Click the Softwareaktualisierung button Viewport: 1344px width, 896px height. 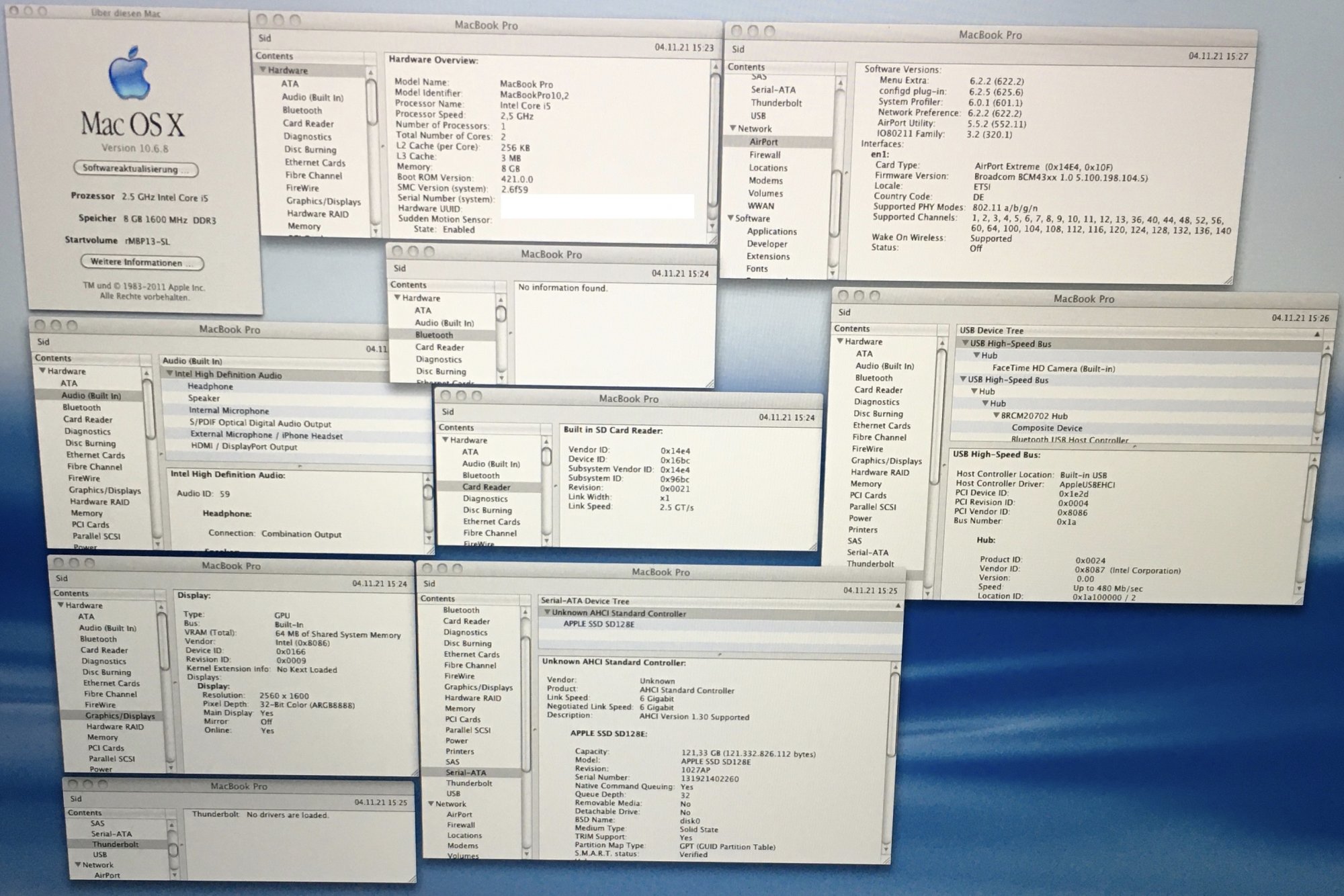point(135,169)
